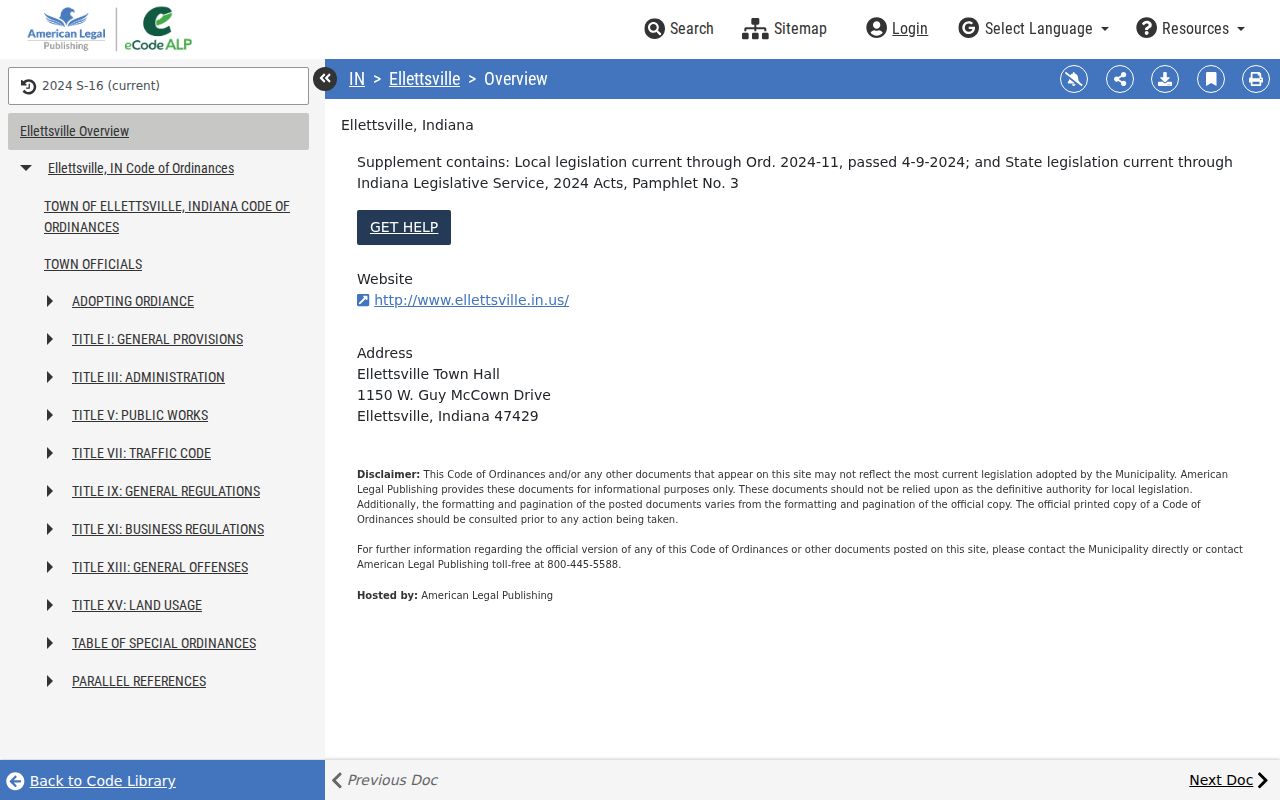Click the bookmark icon
The image size is (1280, 800).
[1211, 79]
